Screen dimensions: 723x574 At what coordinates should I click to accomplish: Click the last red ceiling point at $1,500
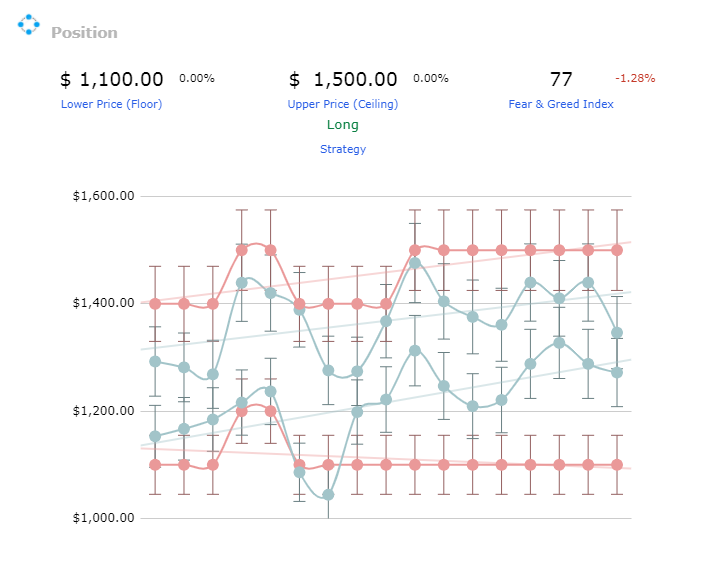[x=617, y=250]
